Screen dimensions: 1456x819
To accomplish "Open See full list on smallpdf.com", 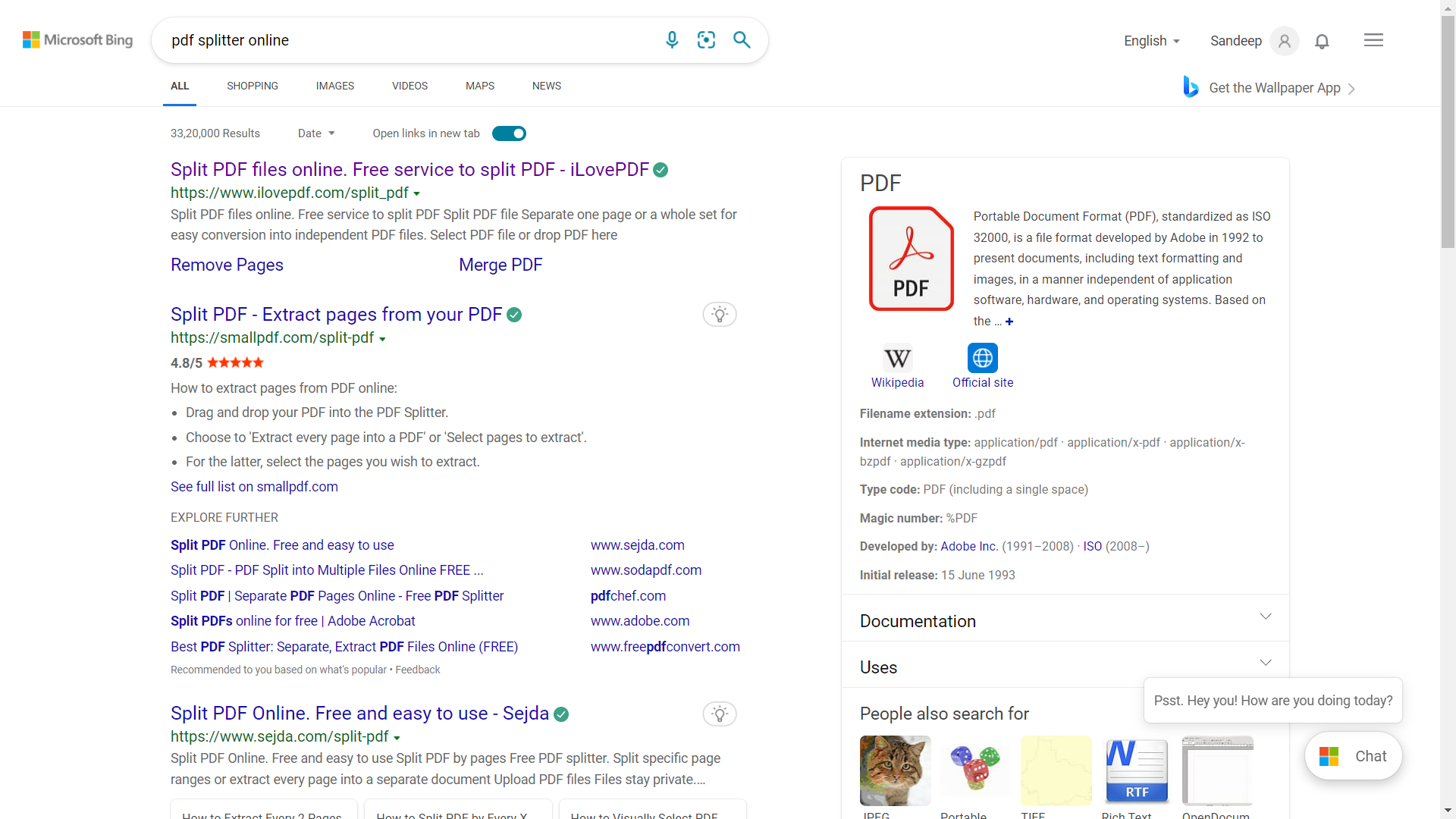I will (254, 487).
